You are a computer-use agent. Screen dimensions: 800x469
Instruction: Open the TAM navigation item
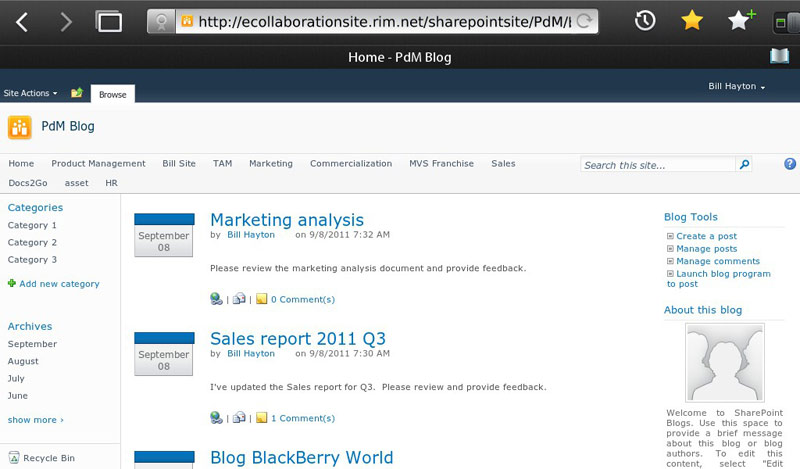tap(222, 163)
